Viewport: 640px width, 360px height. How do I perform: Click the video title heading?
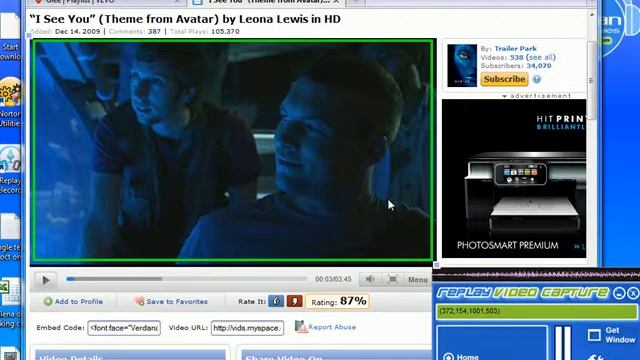click(x=185, y=19)
